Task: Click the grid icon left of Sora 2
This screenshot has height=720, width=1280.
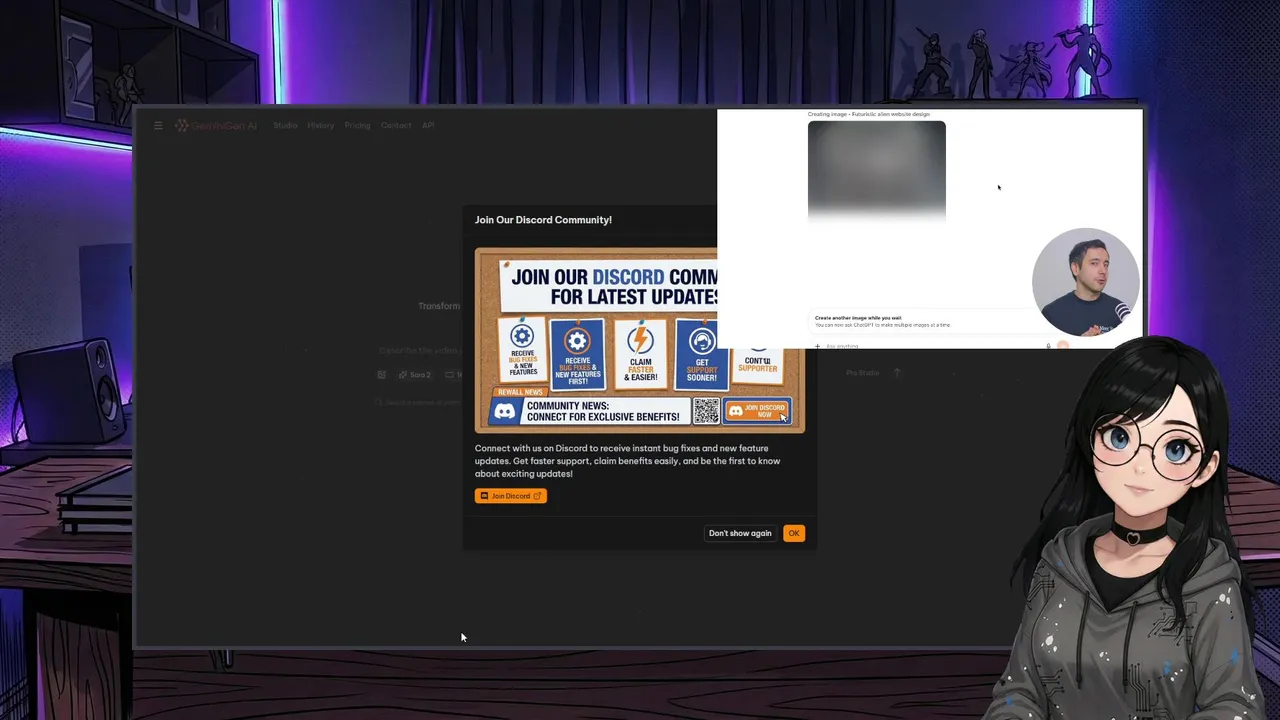Action: tap(382, 375)
